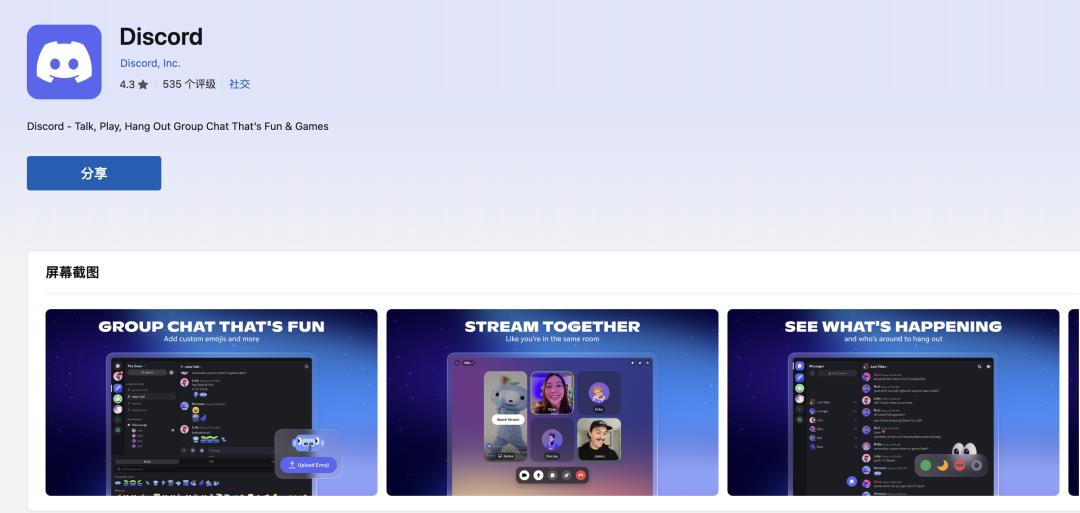1080x513 pixels.
Task: Open the See What's Happening screenshot
Action: (x=893, y=402)
